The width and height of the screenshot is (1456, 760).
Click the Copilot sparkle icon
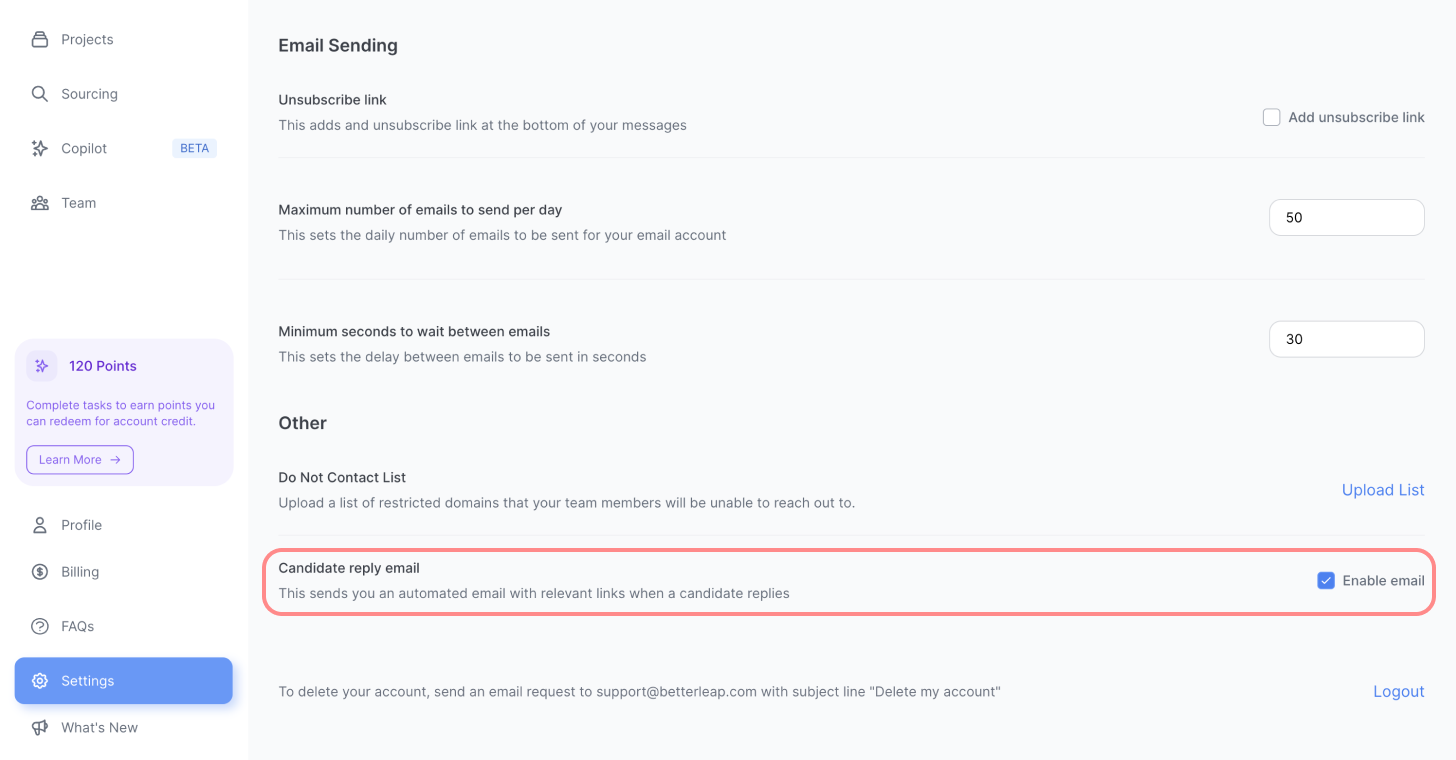tap(40, 148)
